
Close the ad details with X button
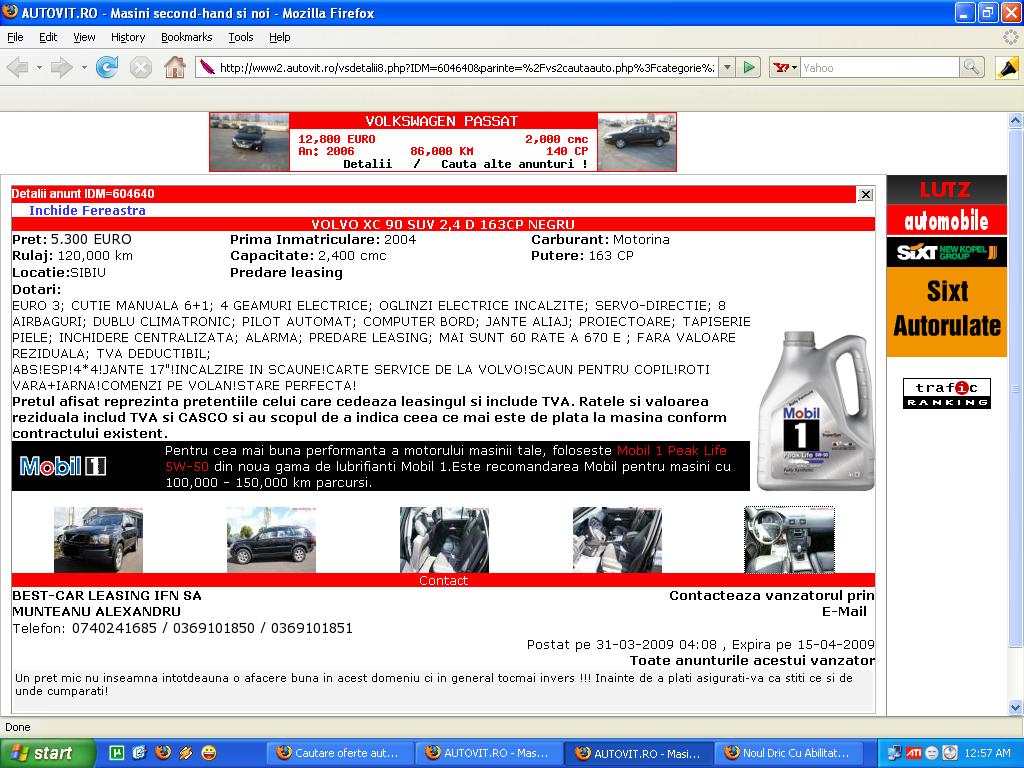pos(865,194)
